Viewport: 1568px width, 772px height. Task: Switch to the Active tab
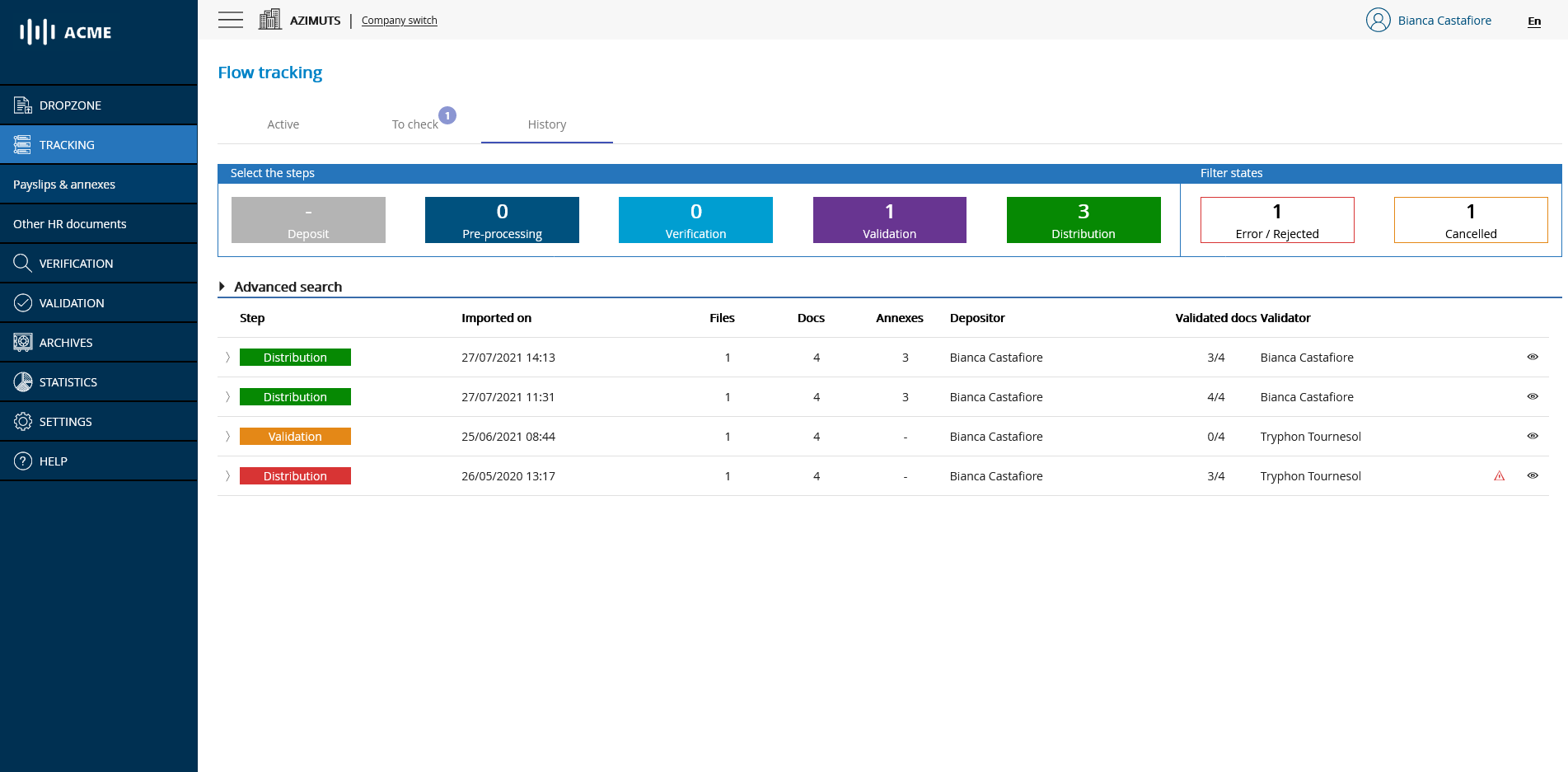coord(283,124)
